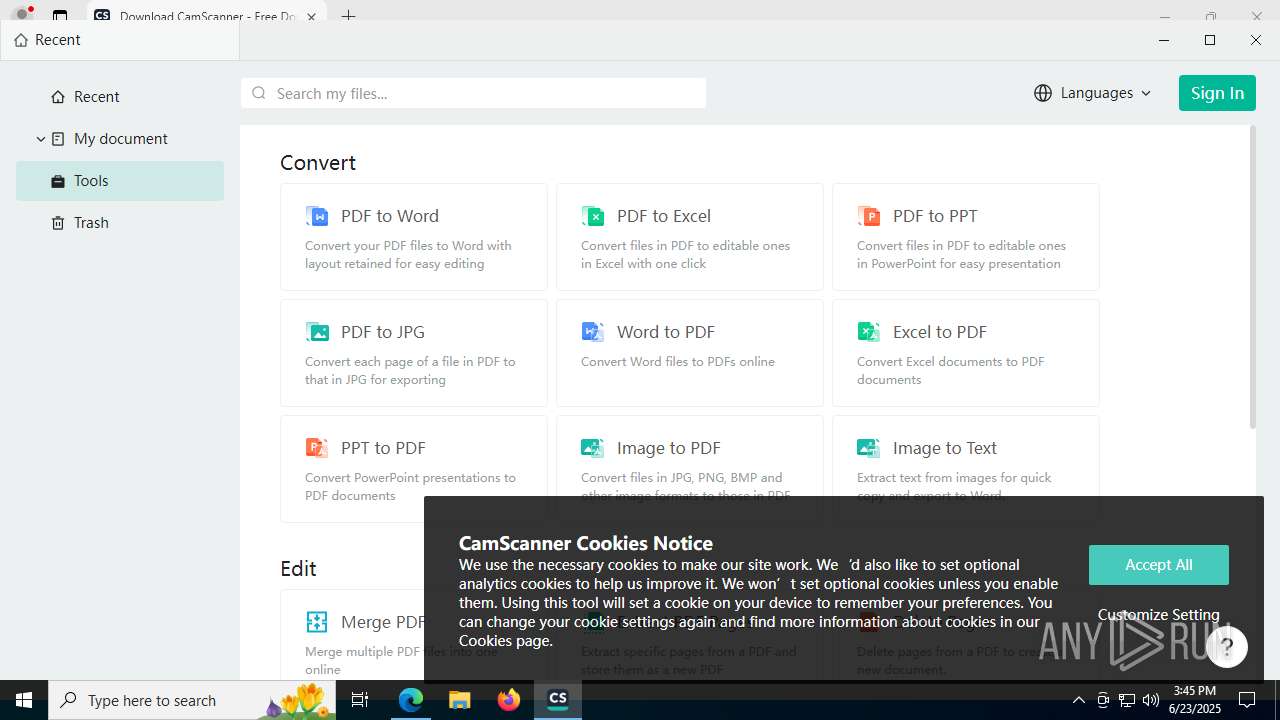
Task: Open the Image to Text tool icon
Action: click(x=869, y=448)
